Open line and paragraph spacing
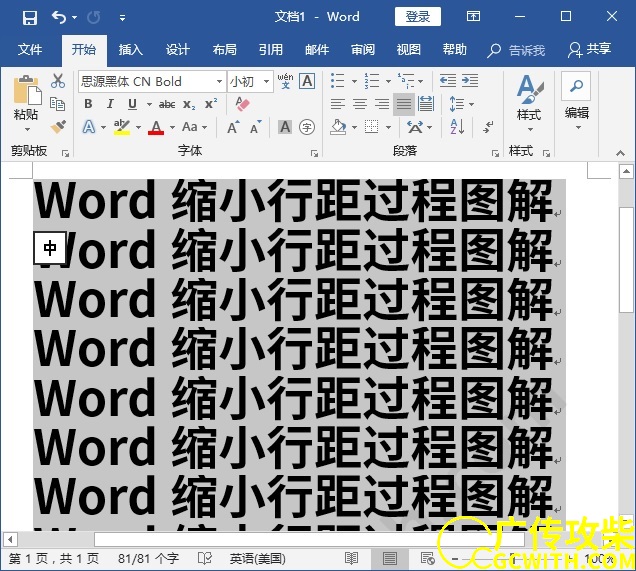 [x=458, y=104]
